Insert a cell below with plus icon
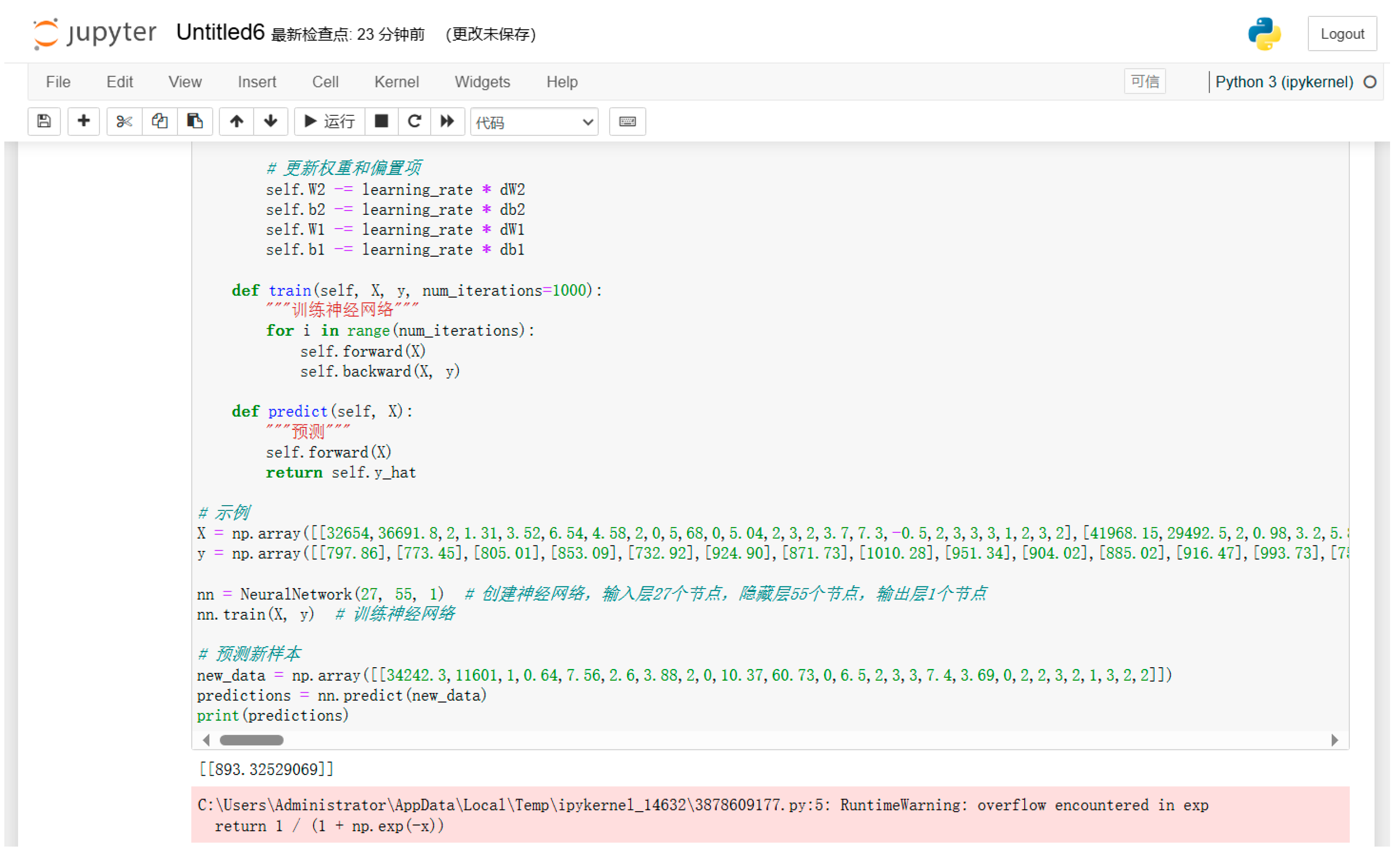 84,121
